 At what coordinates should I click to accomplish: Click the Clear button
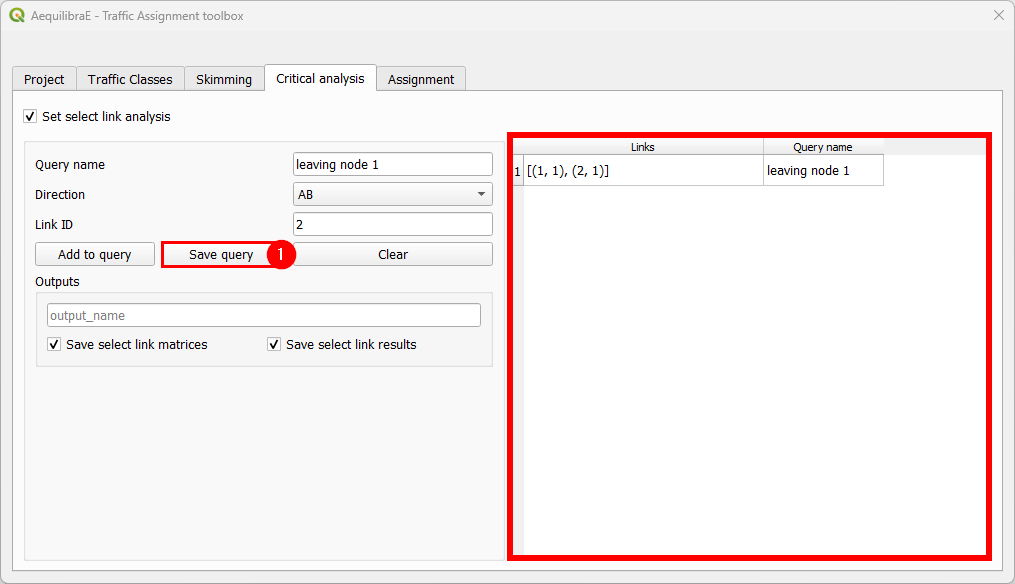tap(392, 254)
